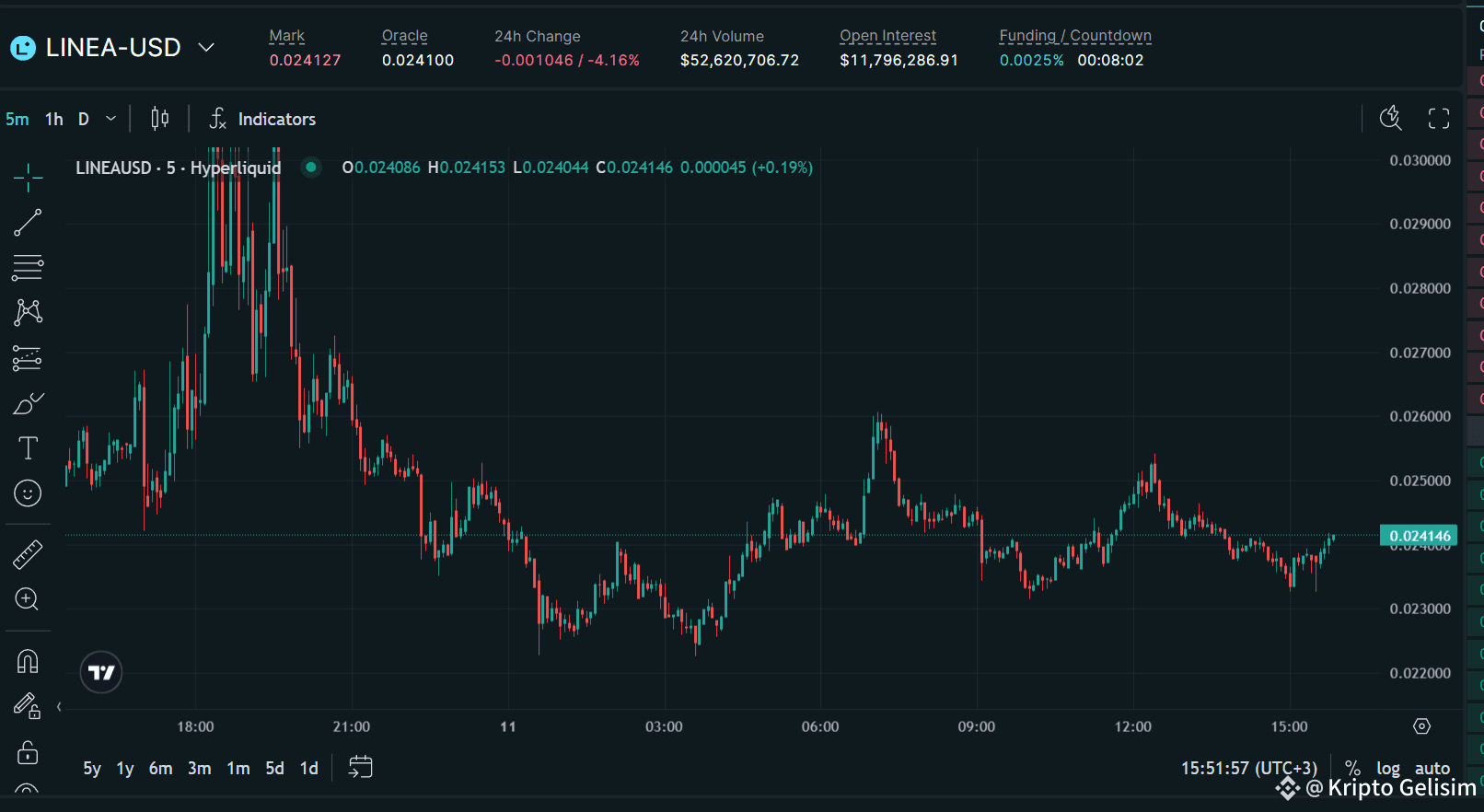Click the Funding / Countdown label
Screen dimensions: 1484x812
(1075, 36)
